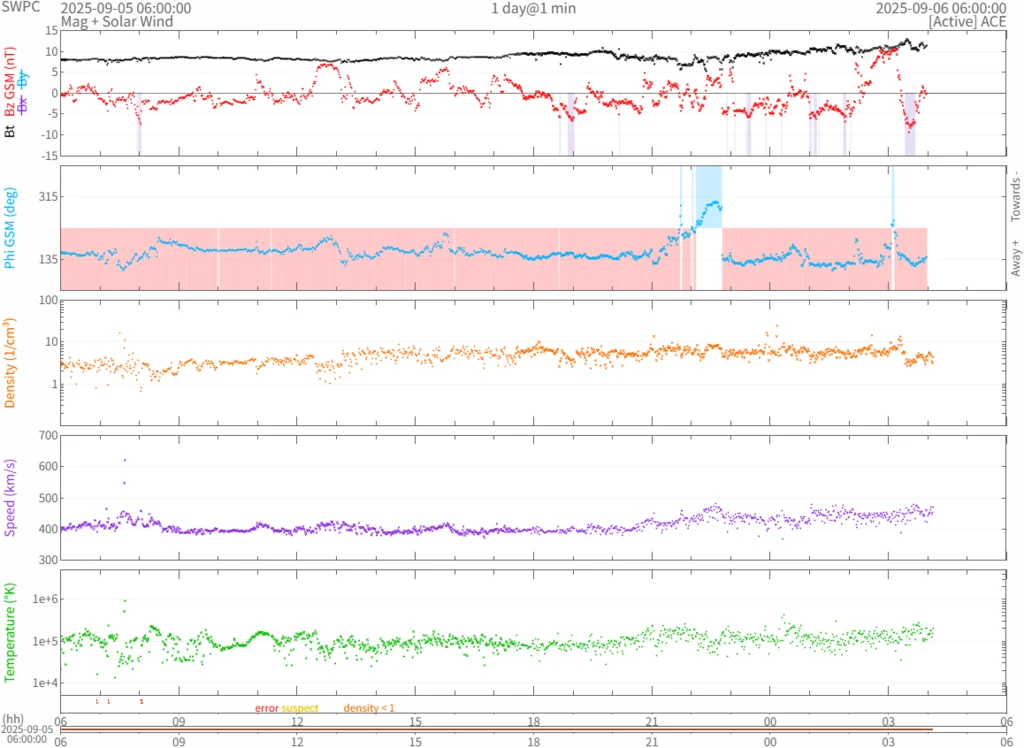
Task: Click the Bz GSM (nT) label
Action: pyautogui.click(x=10, y=82)
